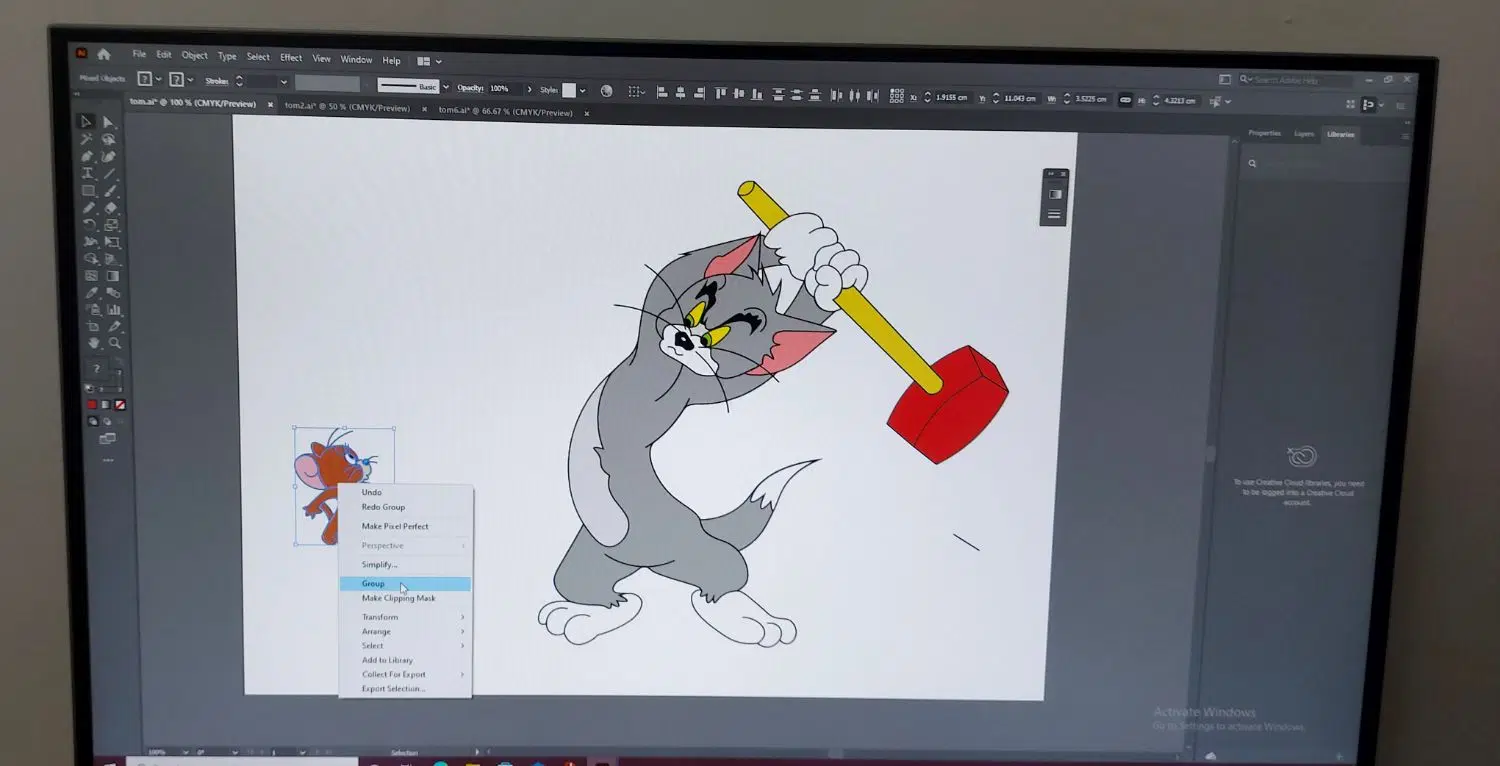The image size is (1500, 766).
Task: Expand the Stroke weight dropdown
Action: [x=284, y=82]
